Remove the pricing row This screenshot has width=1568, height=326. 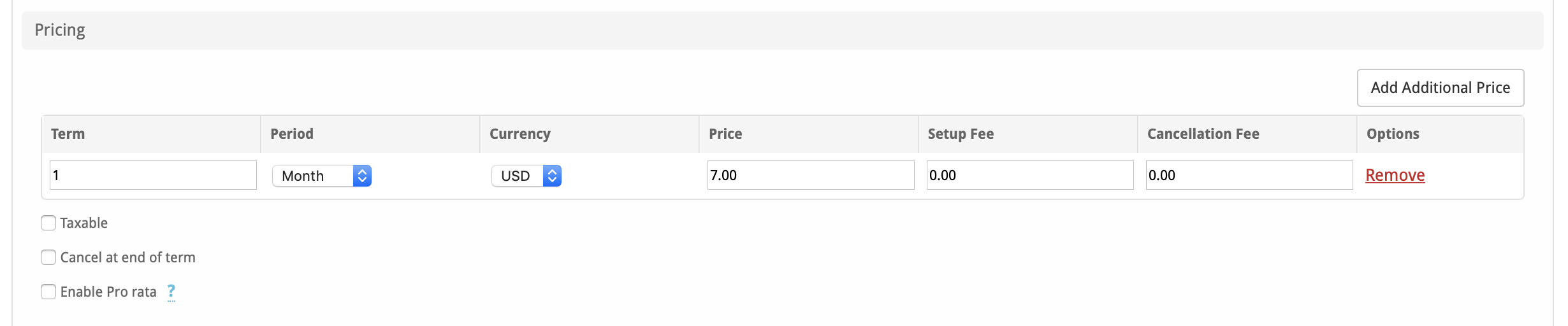click(x=1395, y=175)
